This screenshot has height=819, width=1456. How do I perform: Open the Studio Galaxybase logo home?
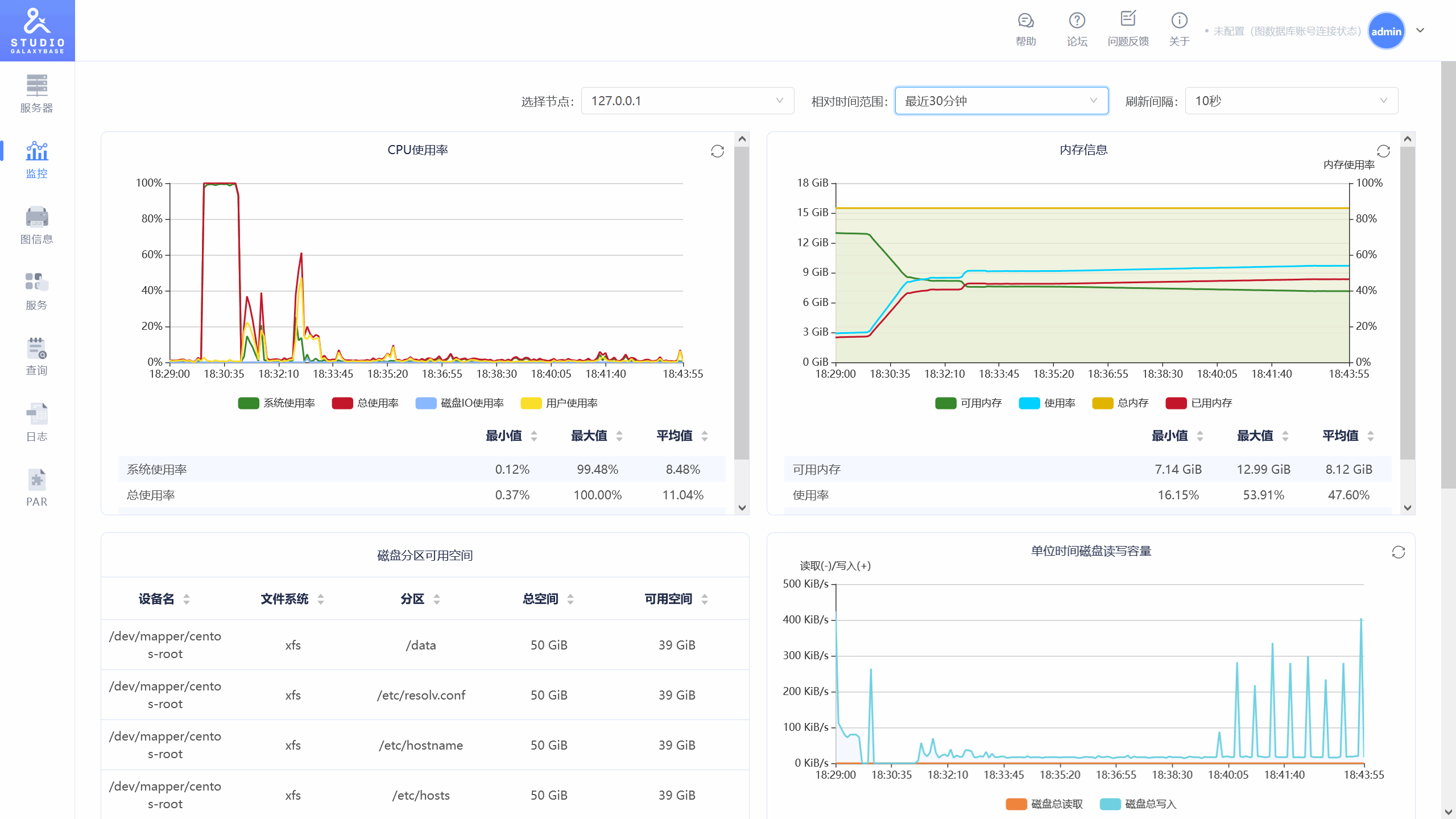(38, 31)
